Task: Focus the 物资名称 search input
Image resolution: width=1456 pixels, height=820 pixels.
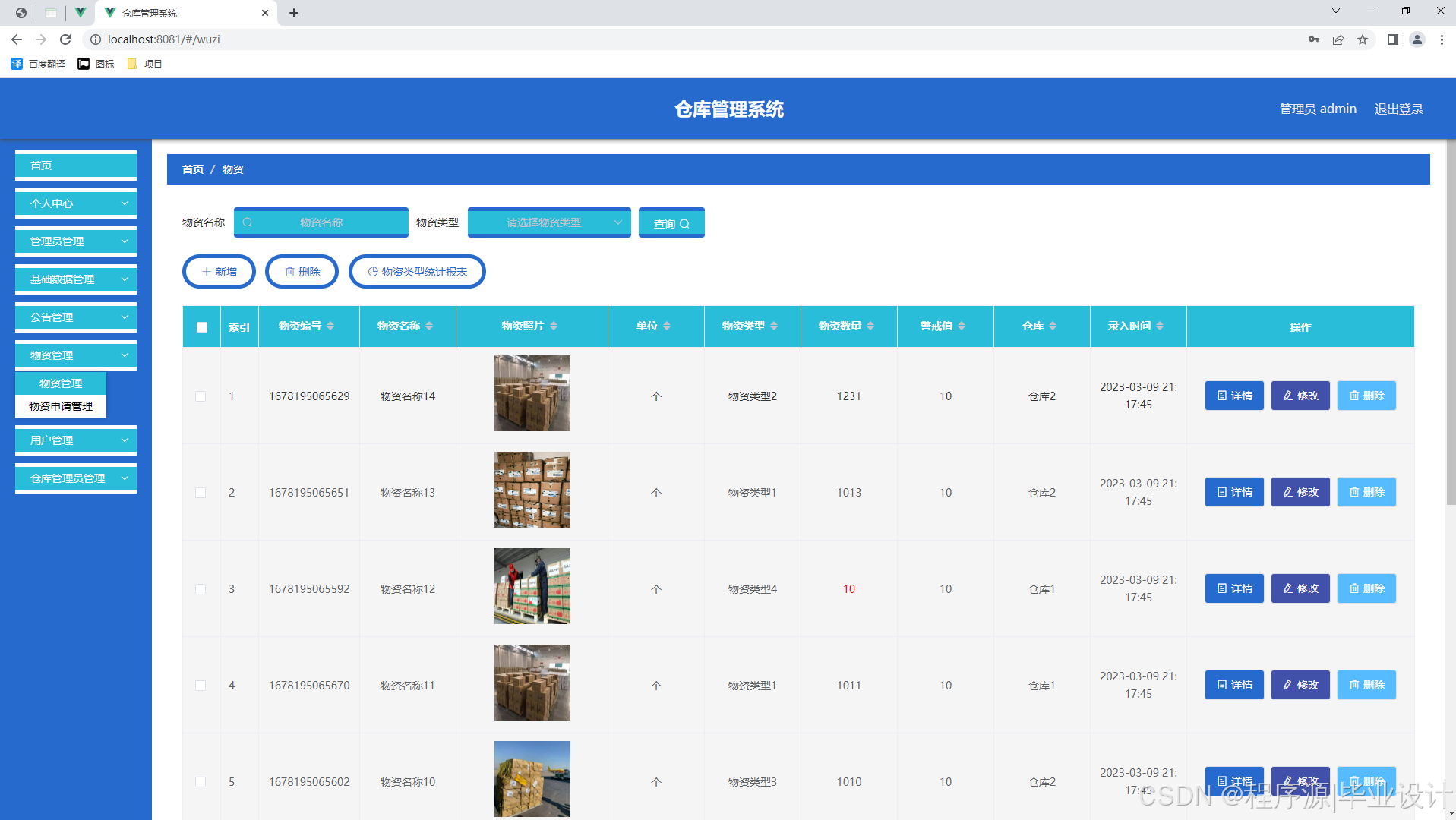Action: 321,222
